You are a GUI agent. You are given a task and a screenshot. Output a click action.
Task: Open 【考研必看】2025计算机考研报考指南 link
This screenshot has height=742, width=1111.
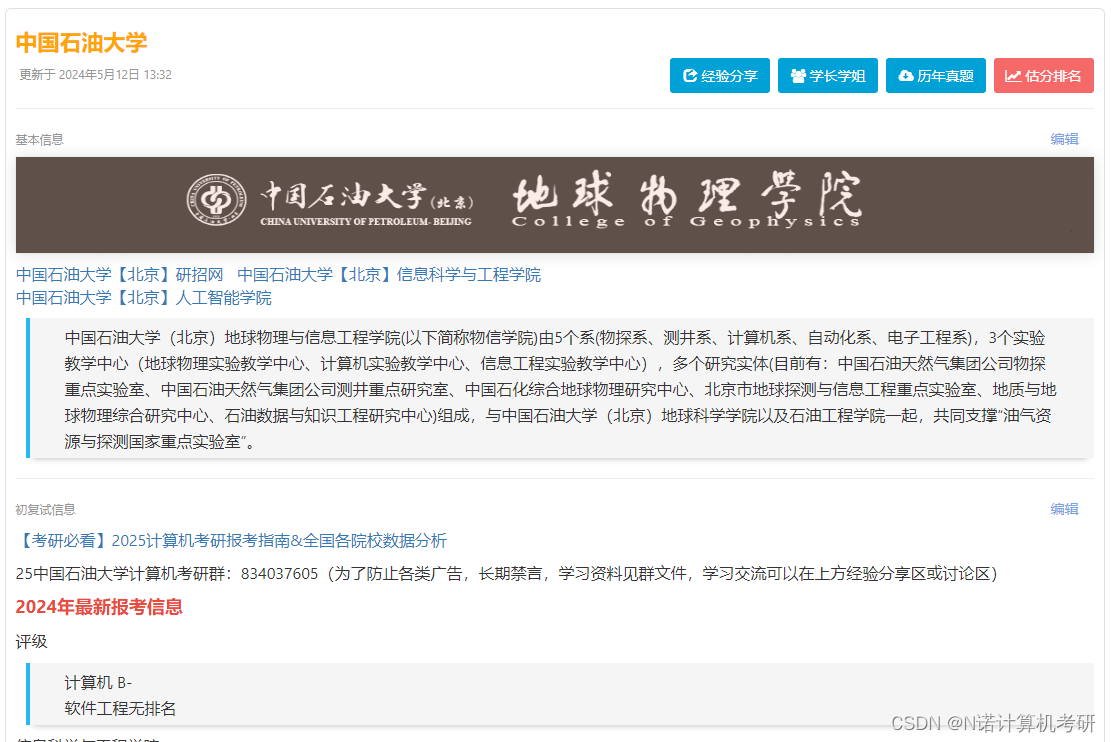click(231, 541)
